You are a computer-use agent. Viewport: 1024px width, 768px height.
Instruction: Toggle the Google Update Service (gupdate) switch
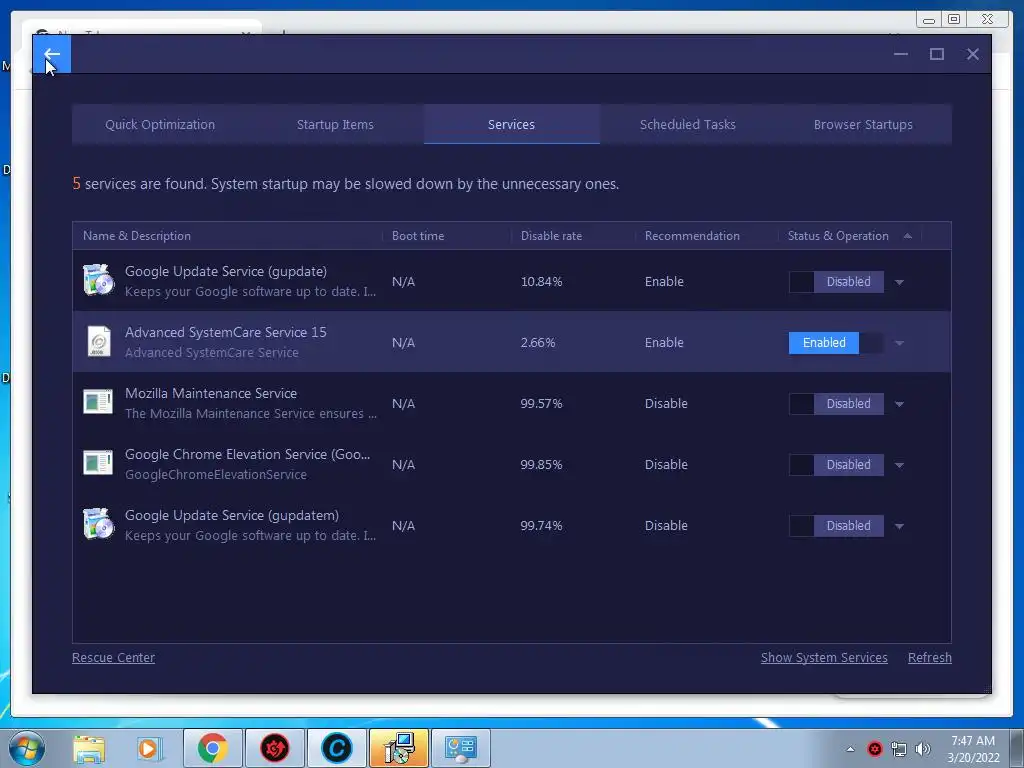point(836,281)
